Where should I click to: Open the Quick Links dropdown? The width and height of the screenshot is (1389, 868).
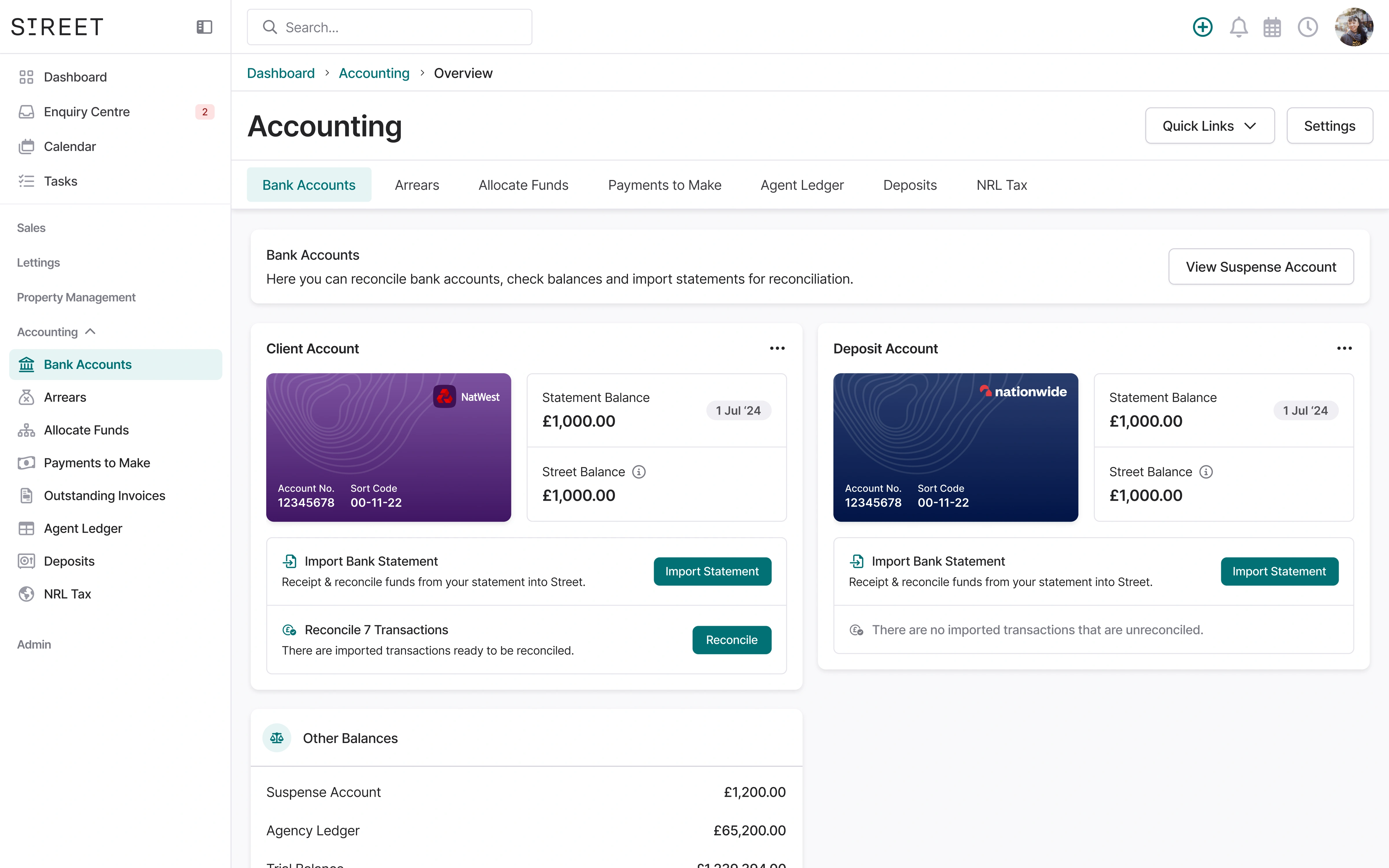point(1209,125)
